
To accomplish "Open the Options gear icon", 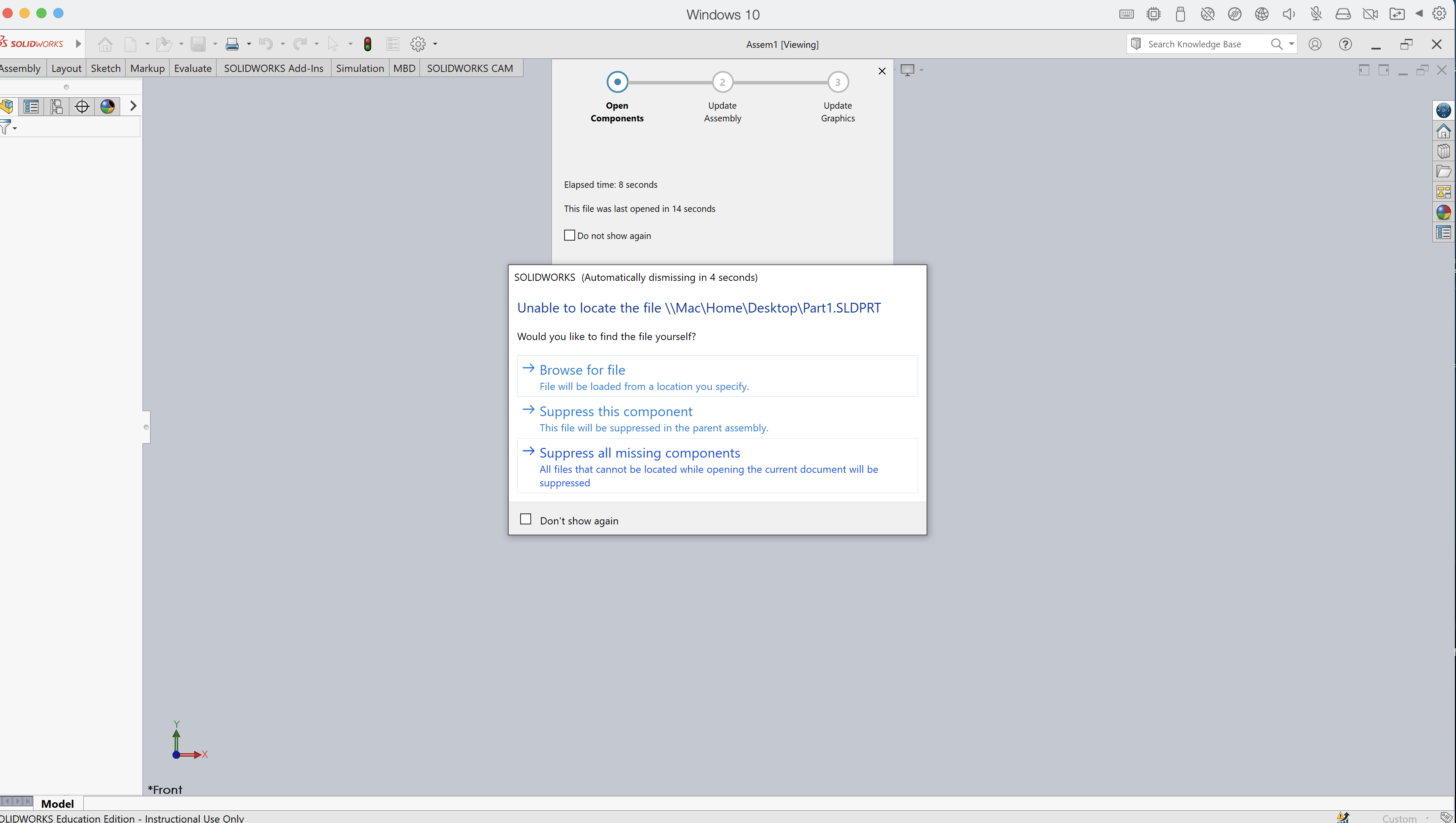I will 418,44.
